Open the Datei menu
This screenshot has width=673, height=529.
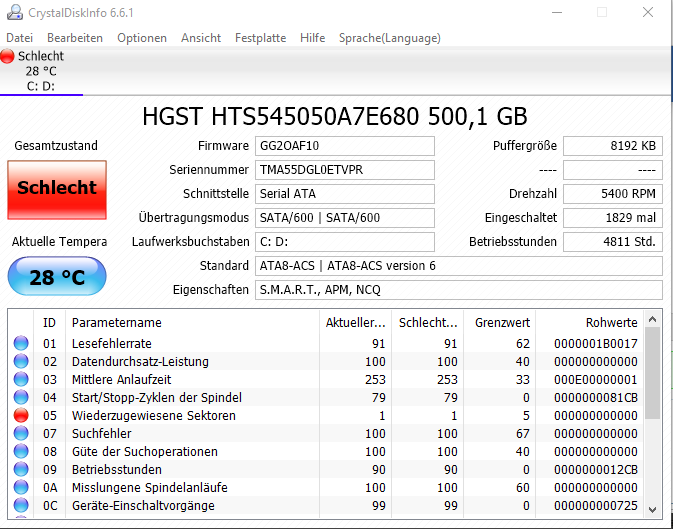(x=20, y=38)
